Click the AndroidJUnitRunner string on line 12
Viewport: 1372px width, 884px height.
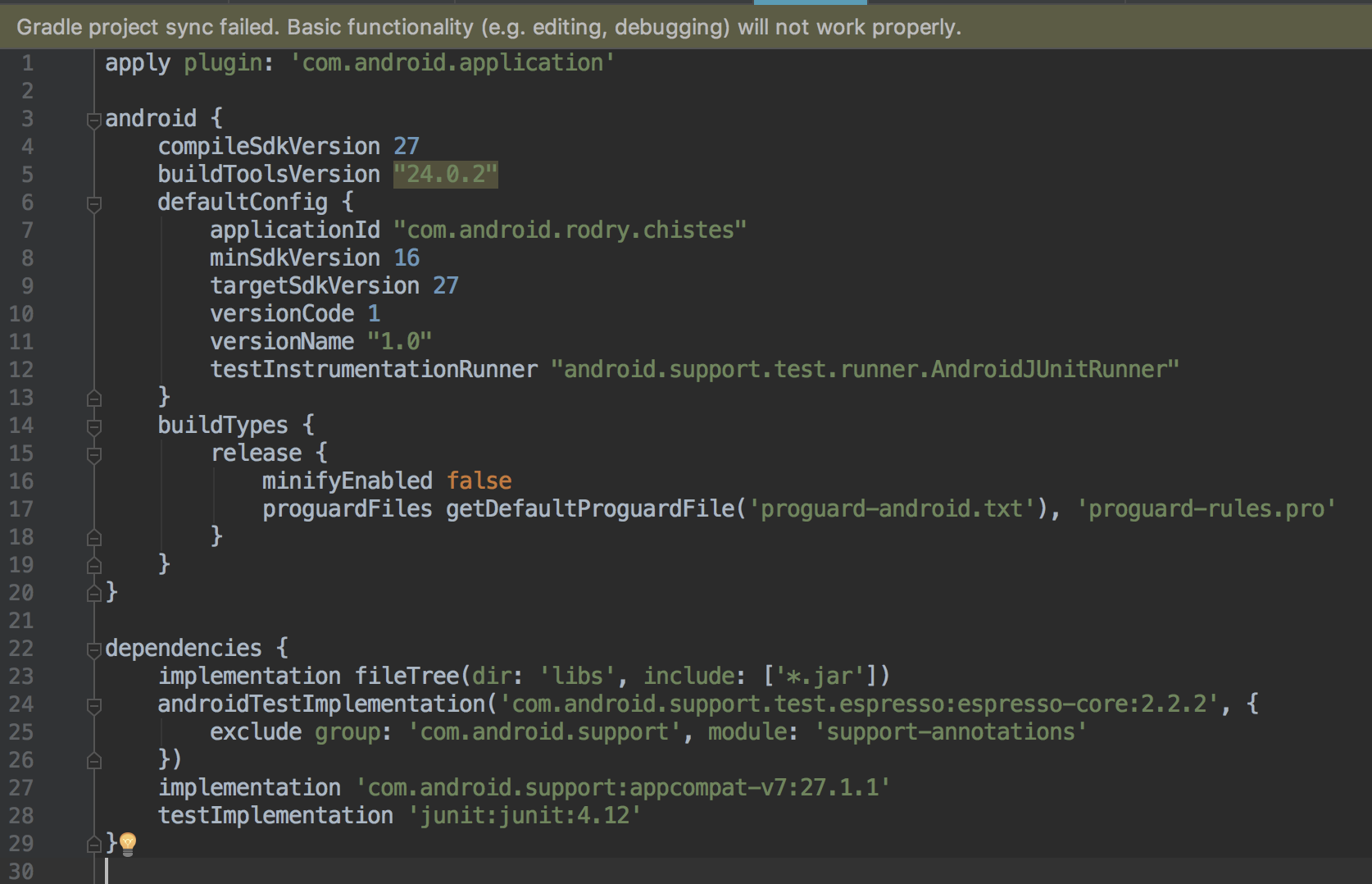point(865,369)
